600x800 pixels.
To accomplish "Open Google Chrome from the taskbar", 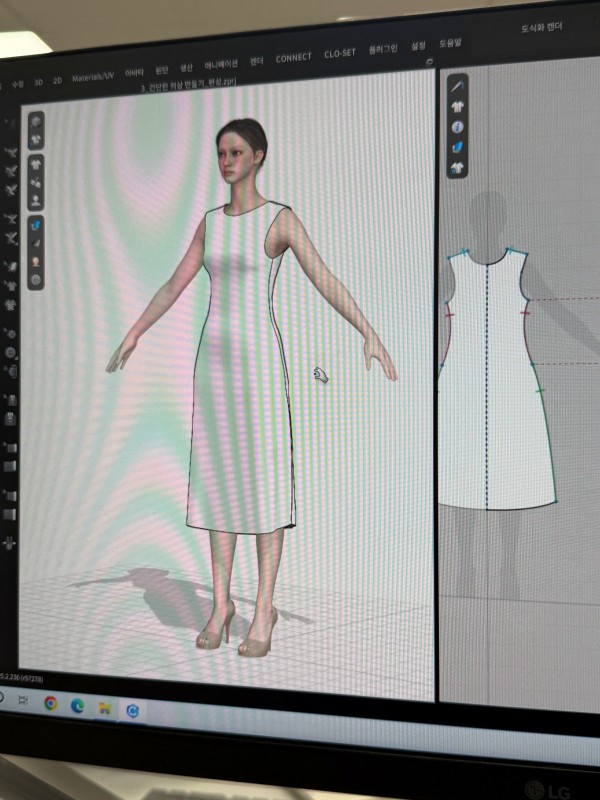I will 50,703.
